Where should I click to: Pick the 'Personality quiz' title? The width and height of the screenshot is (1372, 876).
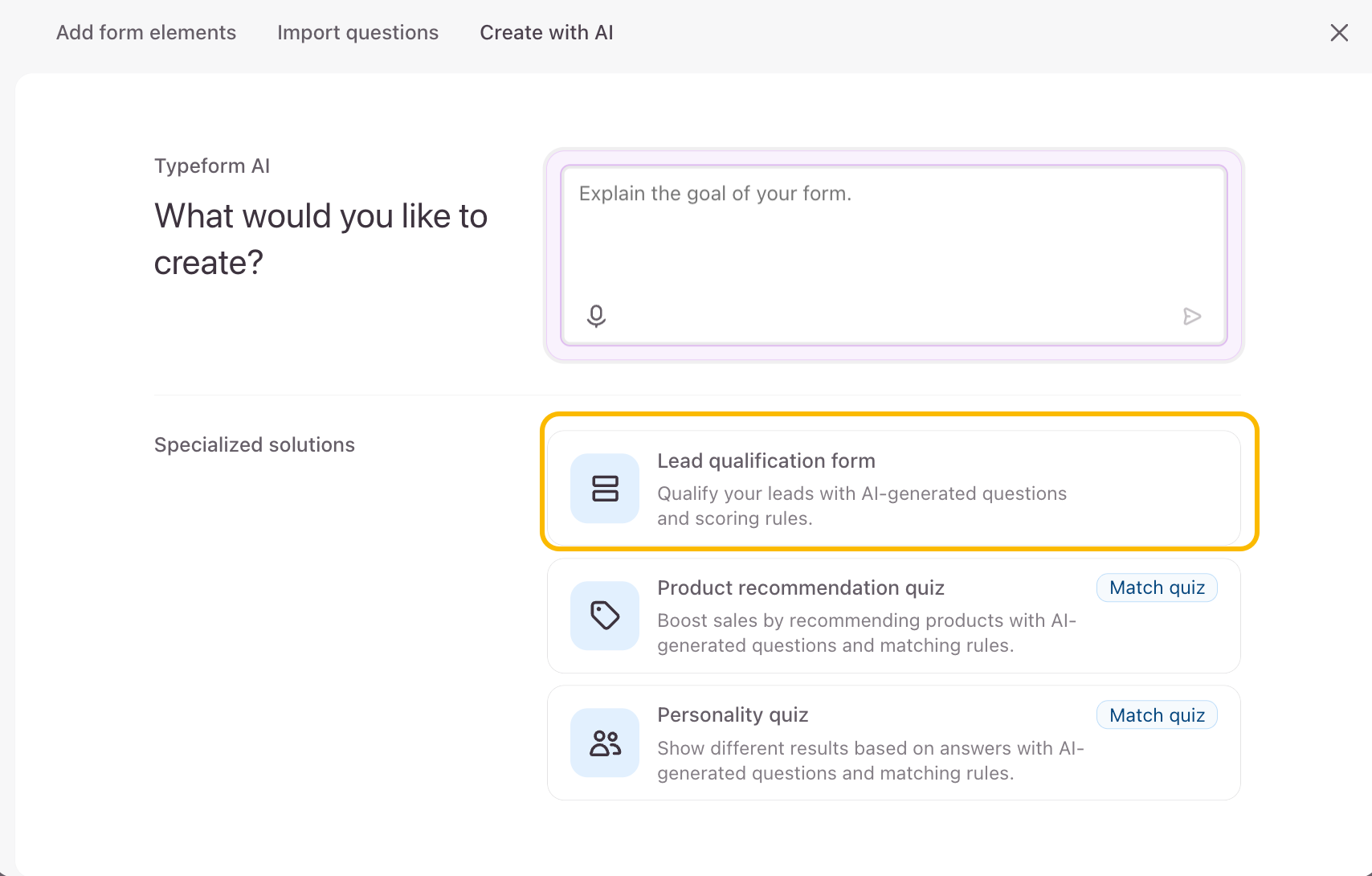pyautogui.click(x=732, y=715)
